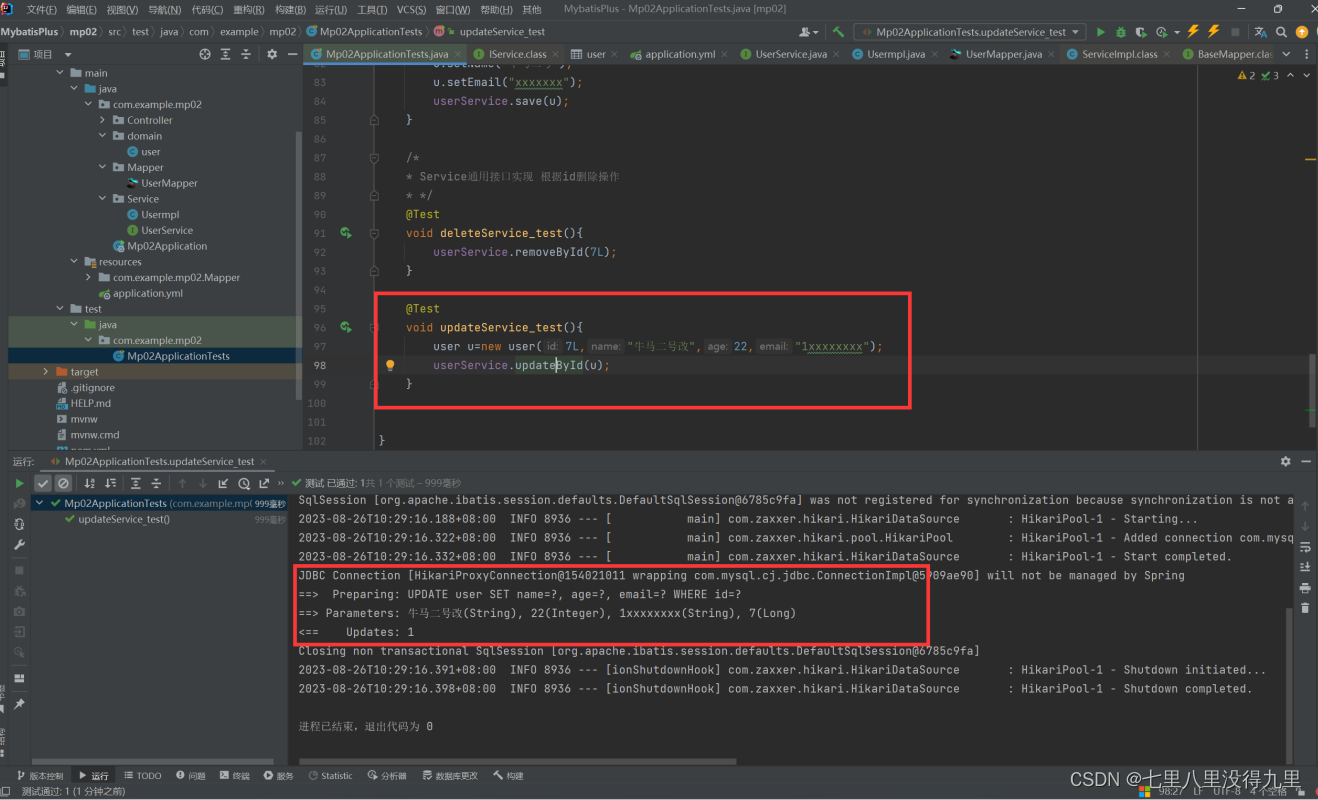Viewport: 1318px width, 800px height.
Task: Click the import tests icon beside the clock
Action: pyautogui.click(x=224, y=483)
